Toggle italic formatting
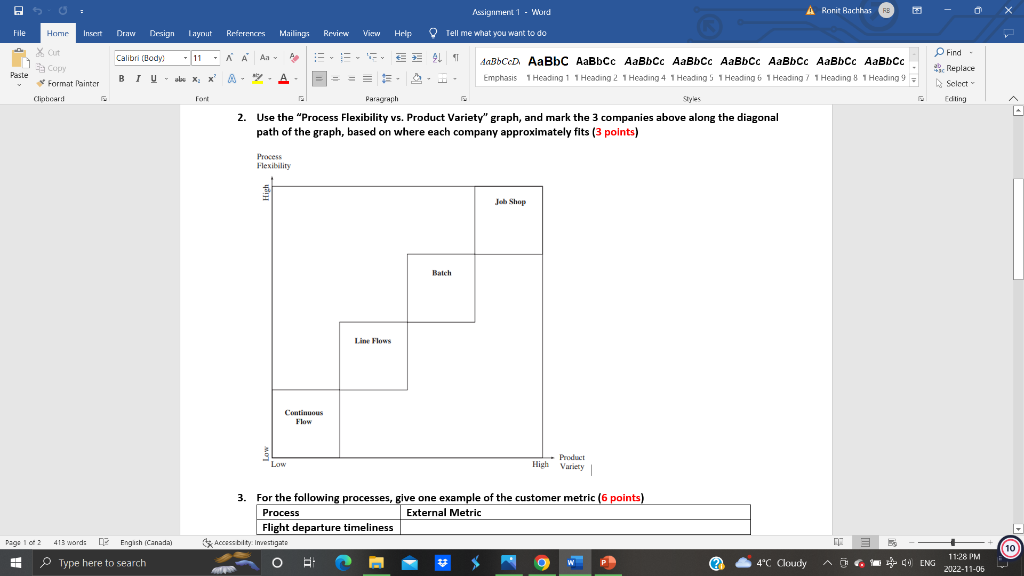The image size is (1024, 576). pyautogui.click(x=138, y=78)
